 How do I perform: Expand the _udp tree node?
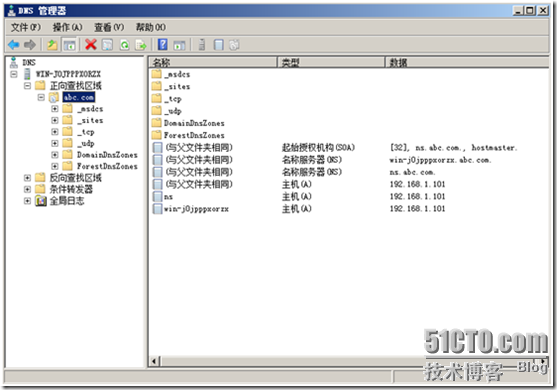55,143
